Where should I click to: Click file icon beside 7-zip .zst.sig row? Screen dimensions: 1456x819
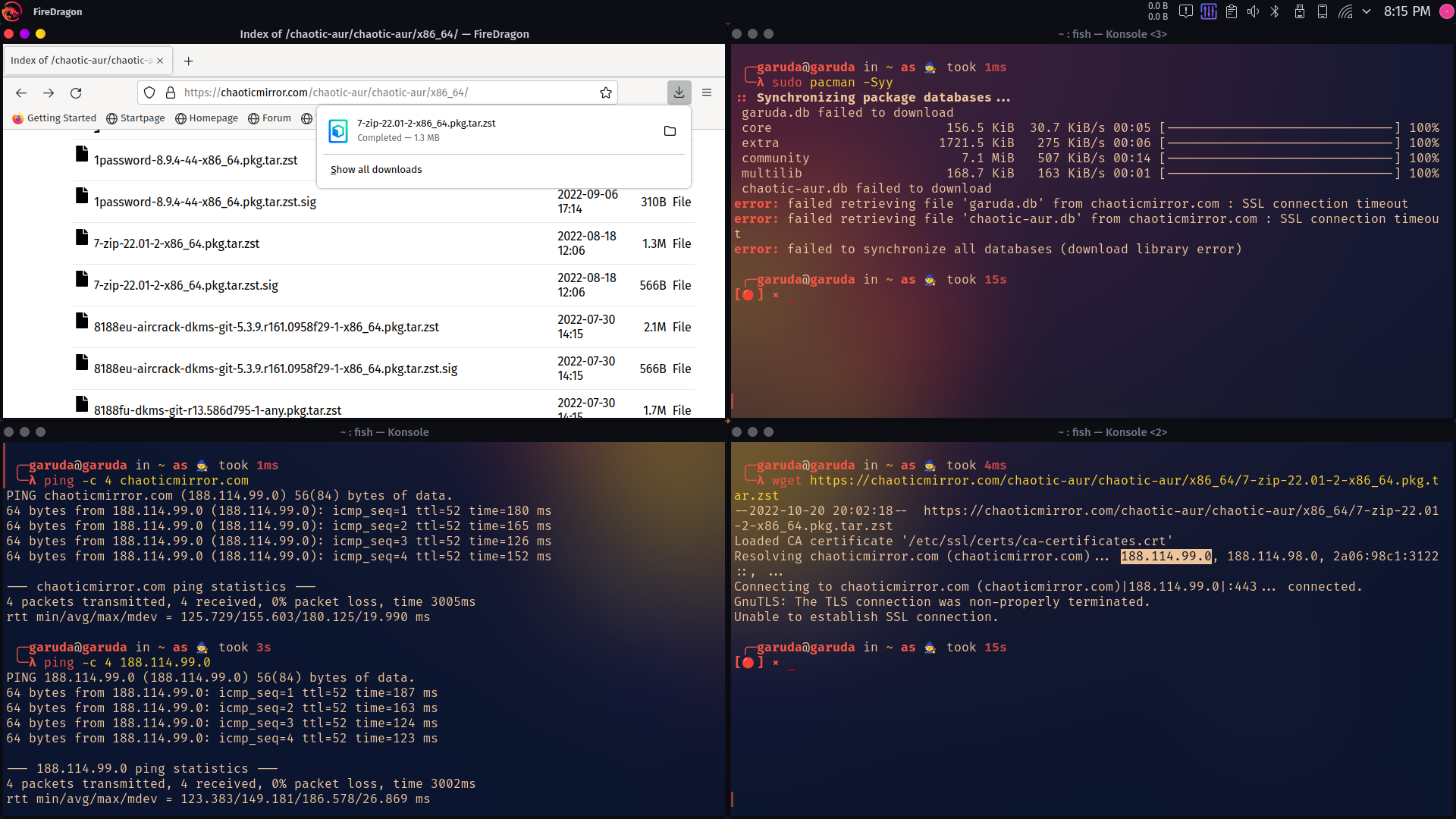(x=82, y=279)
